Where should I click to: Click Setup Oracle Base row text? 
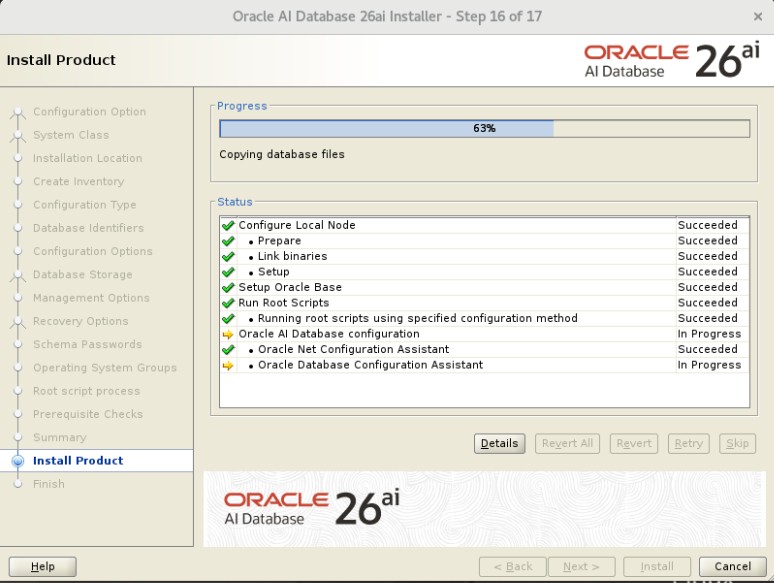click(x=290, y=287)
